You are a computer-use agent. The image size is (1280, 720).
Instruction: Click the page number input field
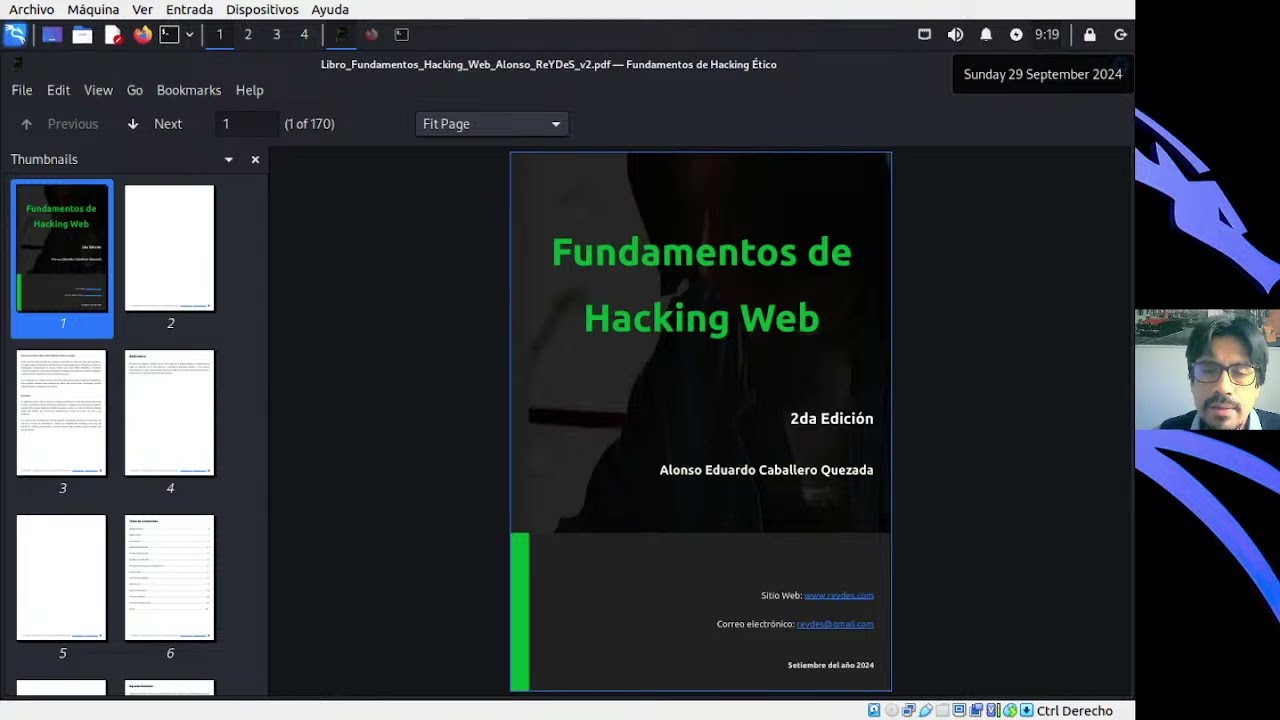247,124
